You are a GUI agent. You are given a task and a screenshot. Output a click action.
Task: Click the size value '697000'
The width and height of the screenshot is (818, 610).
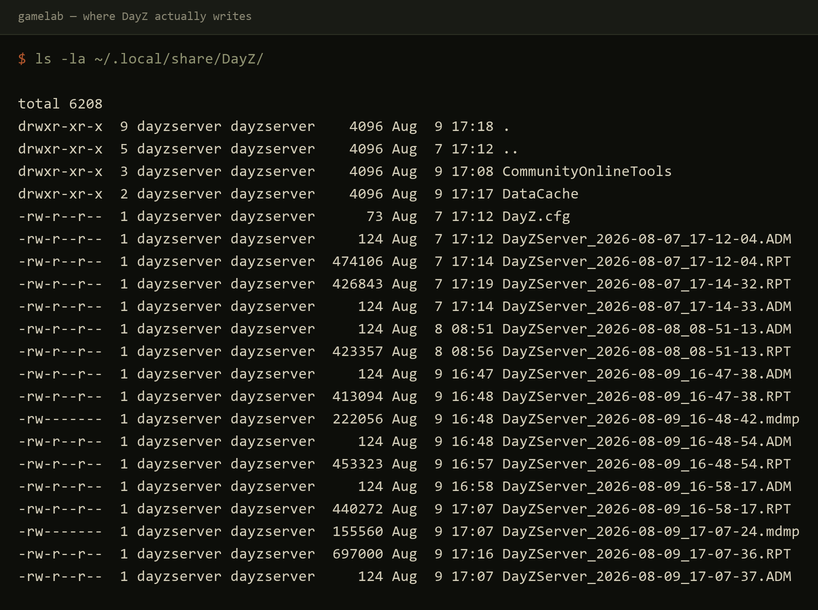click(358, 554)
